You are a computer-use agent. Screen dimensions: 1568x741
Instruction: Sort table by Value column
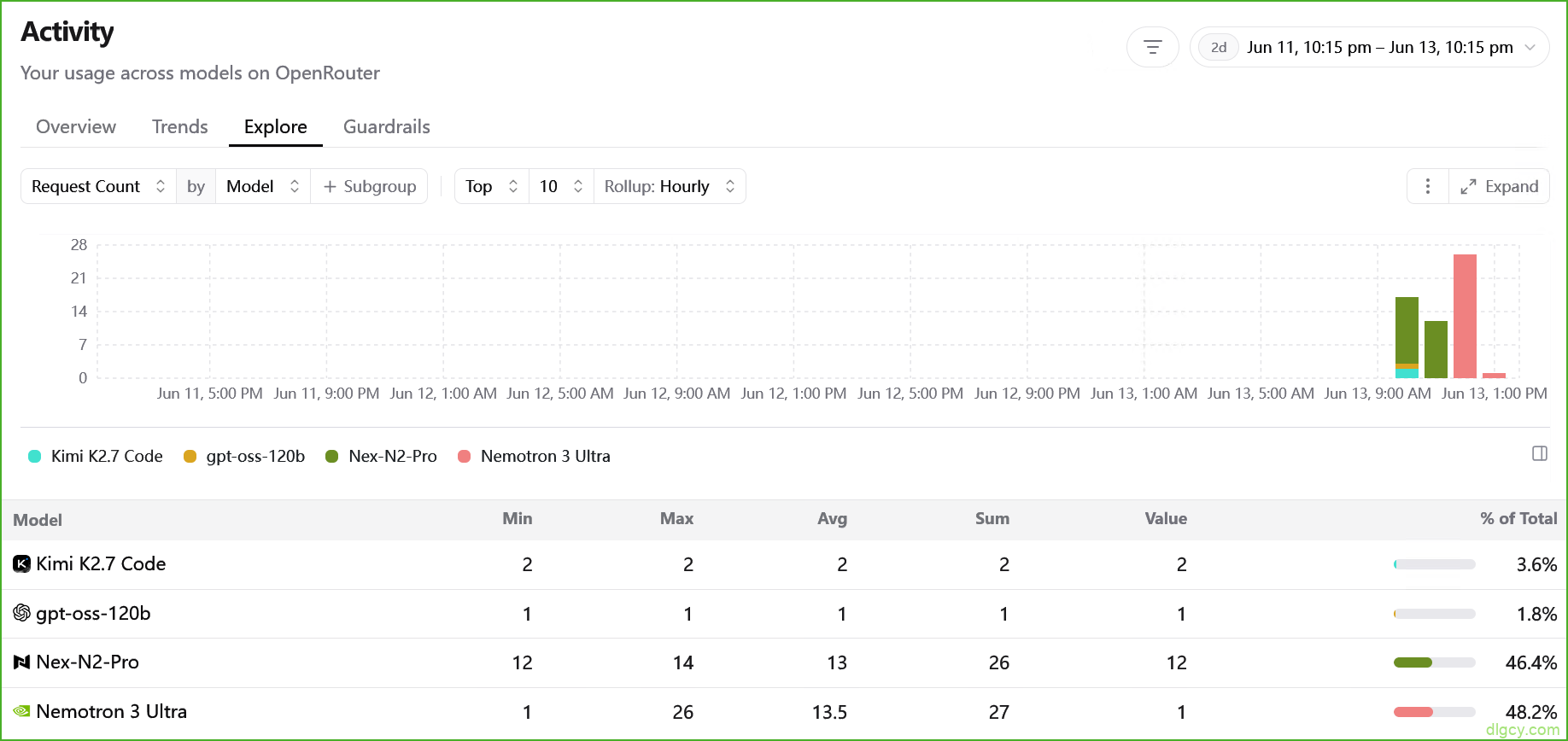1166,518
